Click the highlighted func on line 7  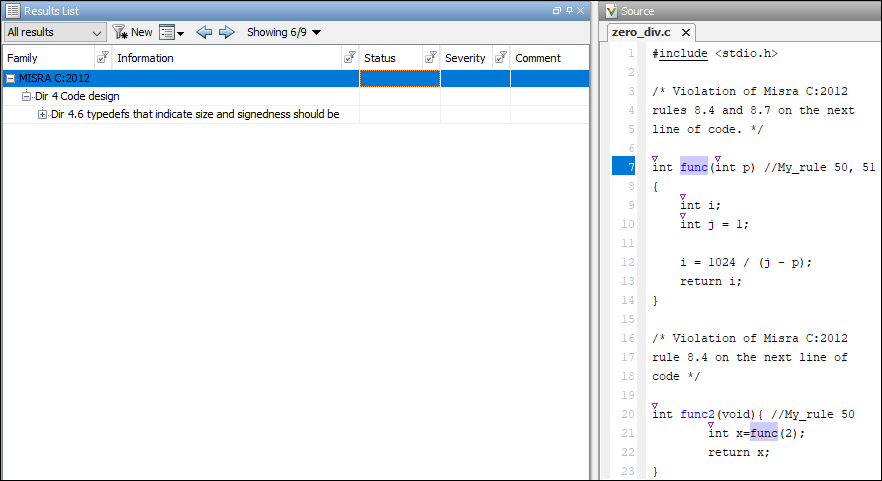tap(694, 167)
